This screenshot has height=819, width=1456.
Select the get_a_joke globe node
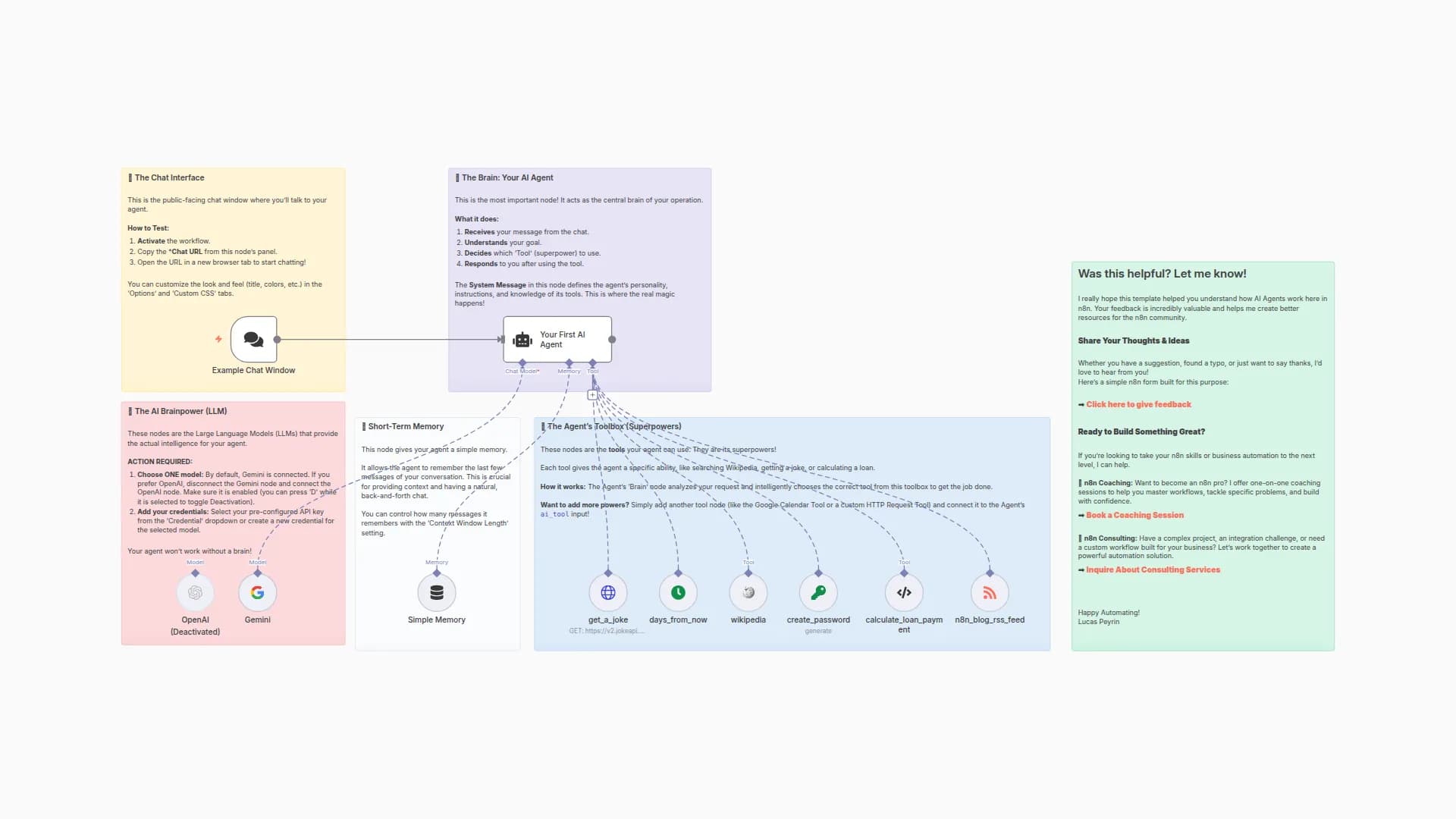pyautogui.click(x=608, y=592)
